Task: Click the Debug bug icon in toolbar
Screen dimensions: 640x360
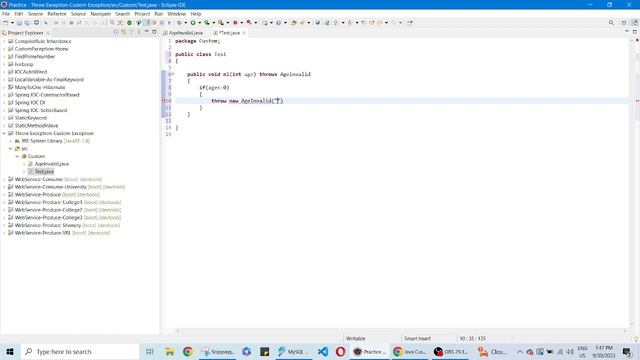Action: point(179,23)
